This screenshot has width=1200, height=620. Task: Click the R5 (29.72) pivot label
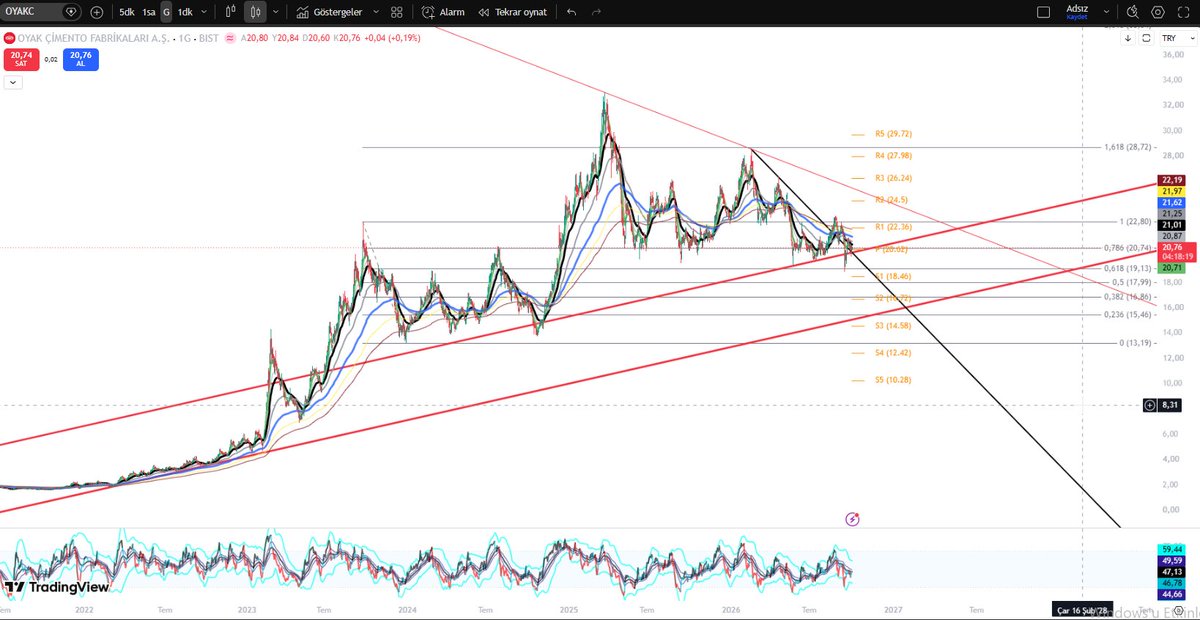(893, 133)
